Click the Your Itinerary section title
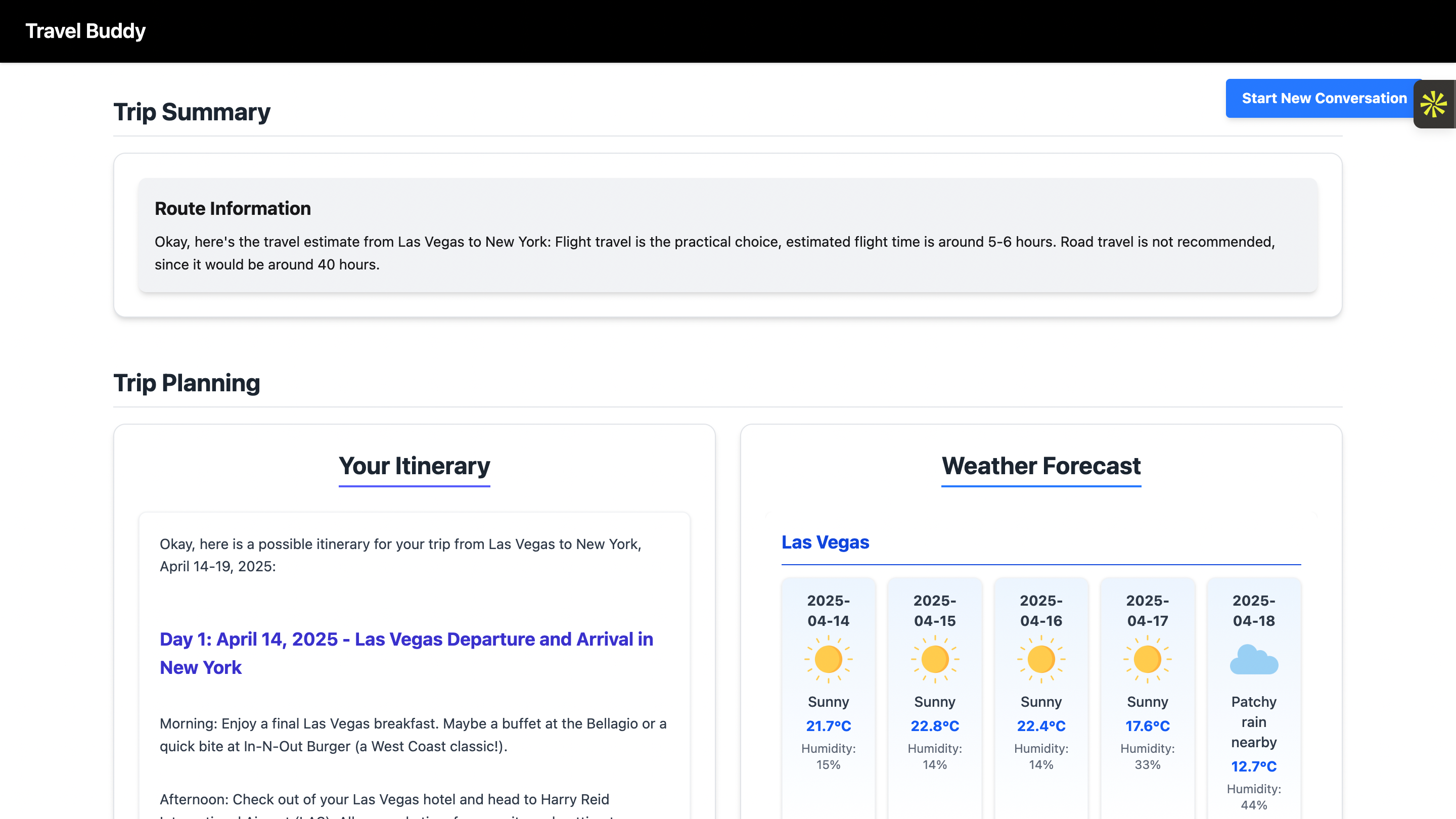 point(415,466)
